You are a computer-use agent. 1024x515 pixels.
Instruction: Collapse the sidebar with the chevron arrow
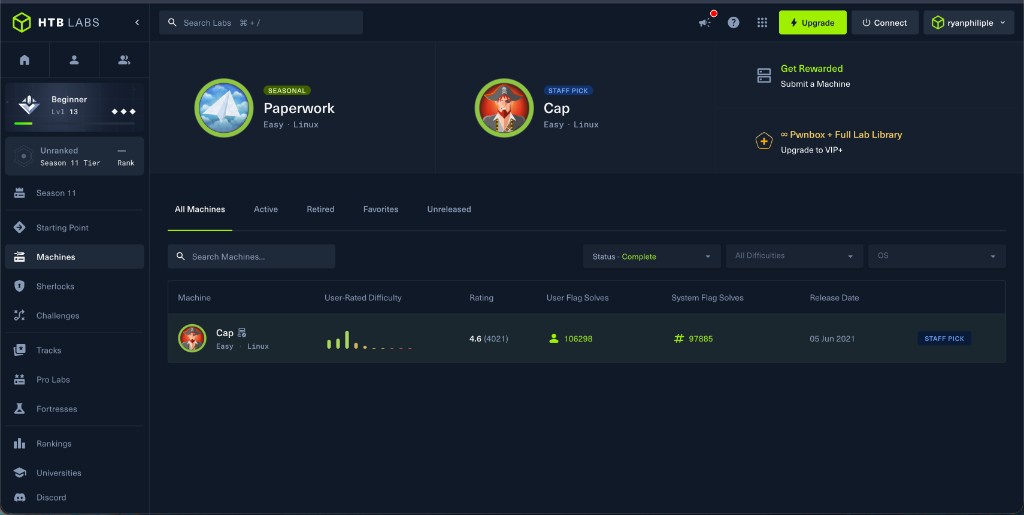point(137,22)
